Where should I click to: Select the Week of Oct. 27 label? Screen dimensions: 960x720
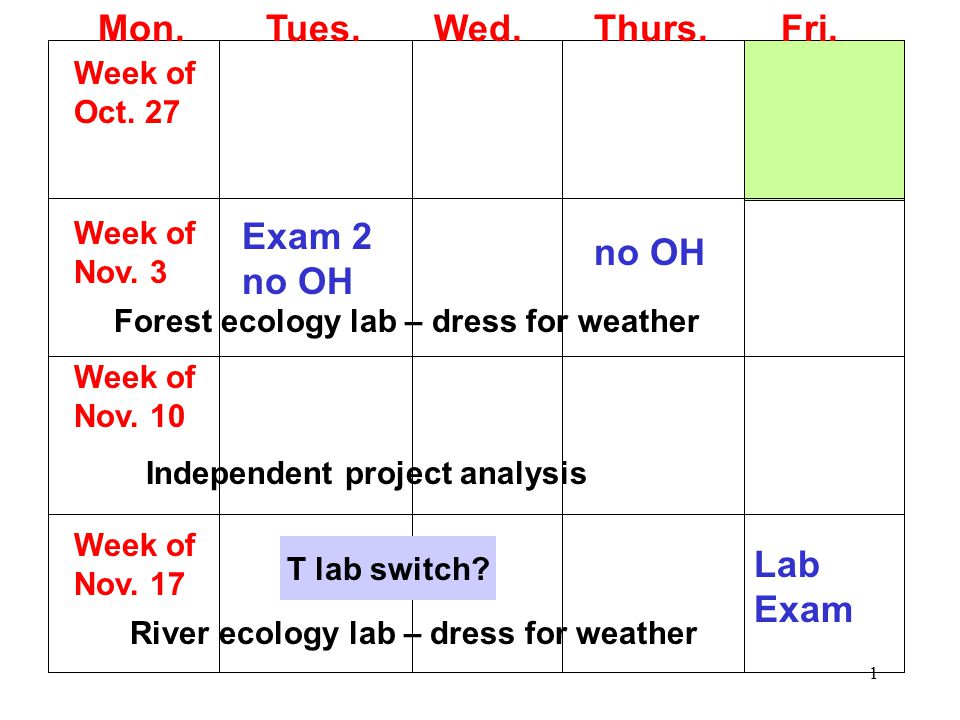click(x=134, y=92)
